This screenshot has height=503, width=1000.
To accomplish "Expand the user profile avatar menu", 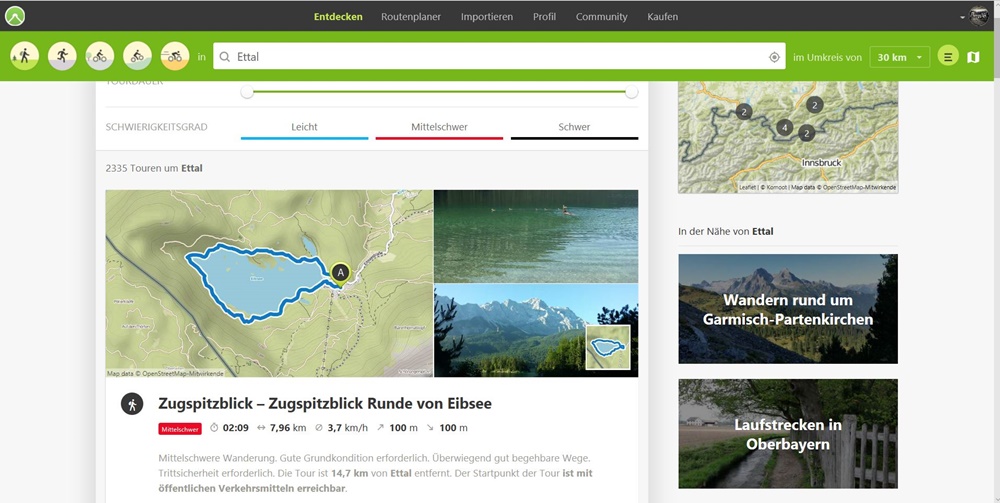I will coord(977,16).
